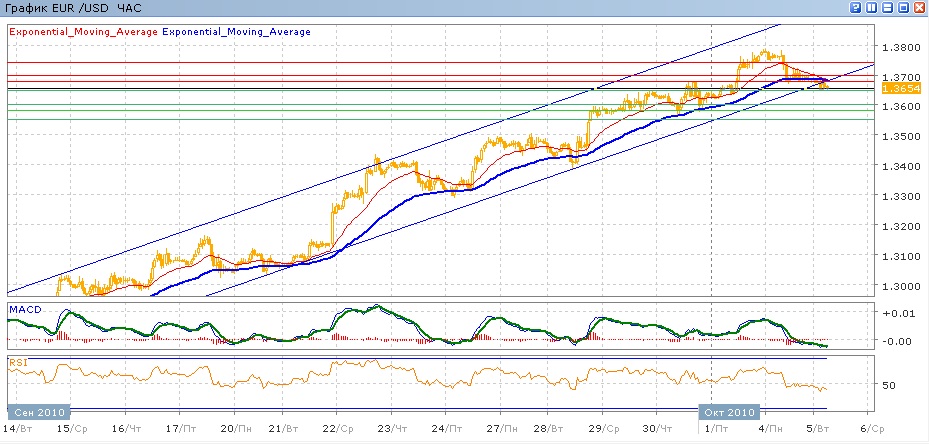Click the Сен 2010 month marker
Screen dimensions: 929x444
40,411
